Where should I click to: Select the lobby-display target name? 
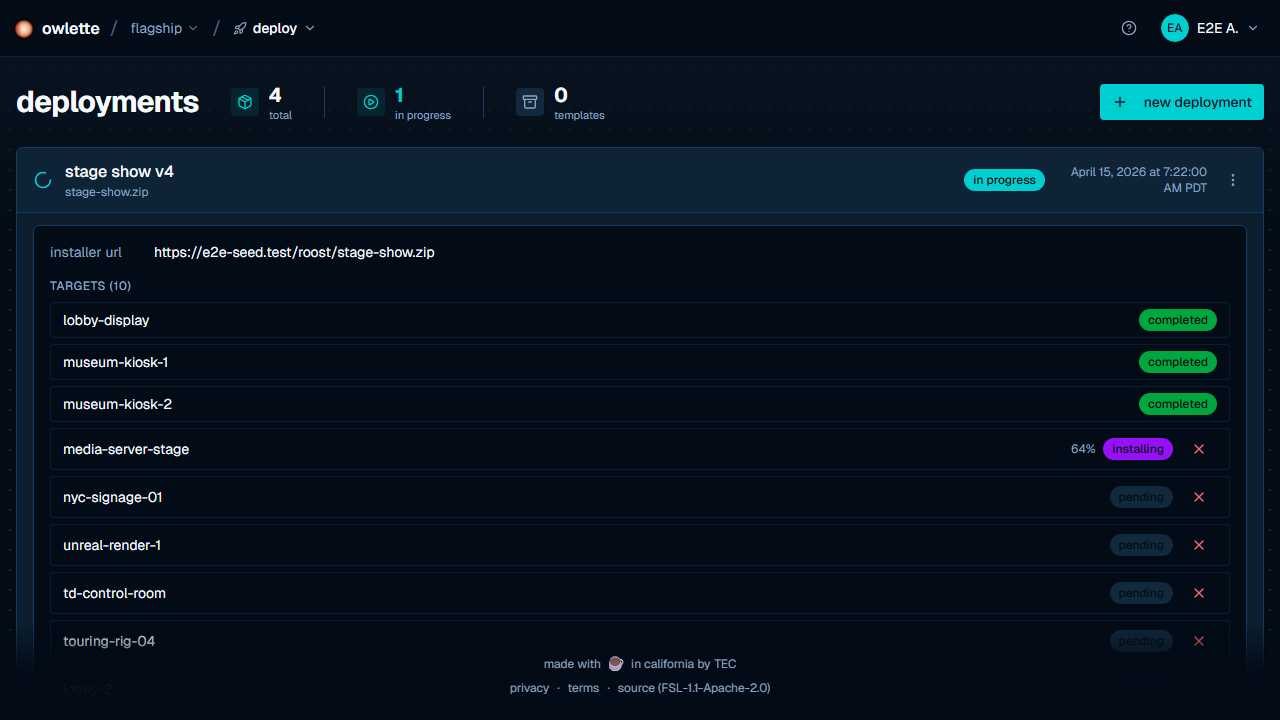(x=106, y=320)
